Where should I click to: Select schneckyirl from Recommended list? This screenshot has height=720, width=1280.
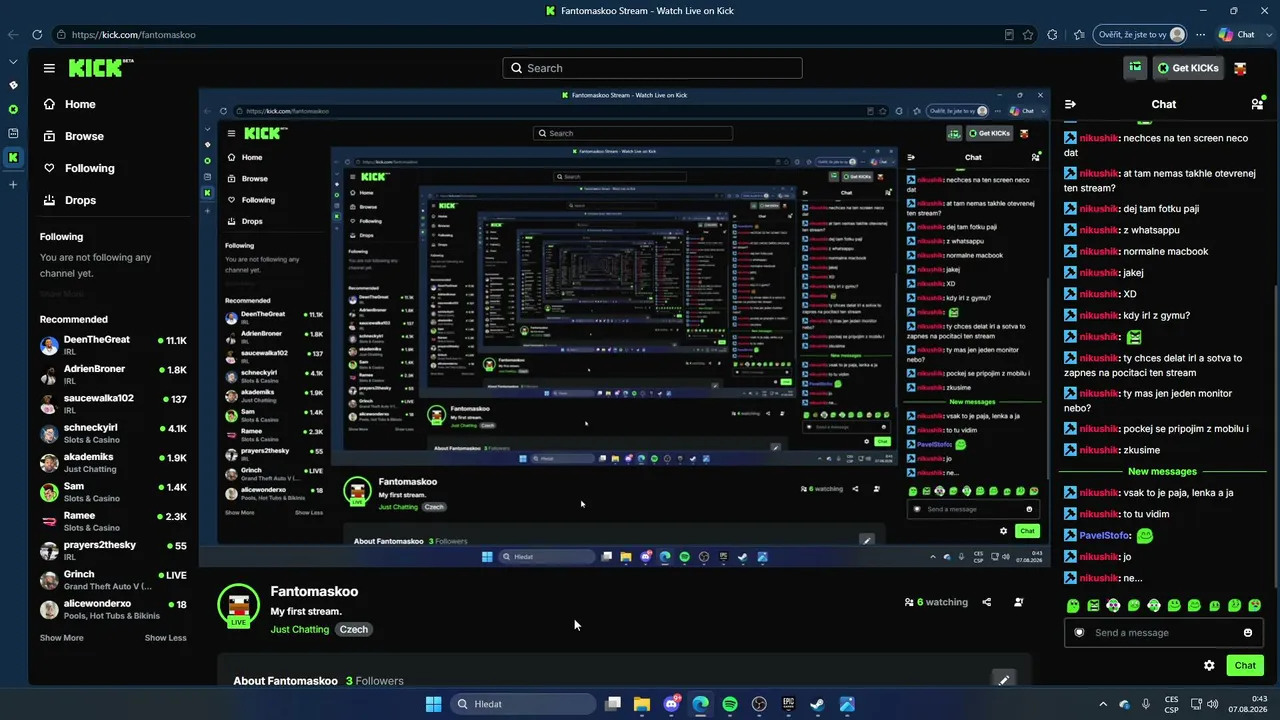(x=113, y=433)
